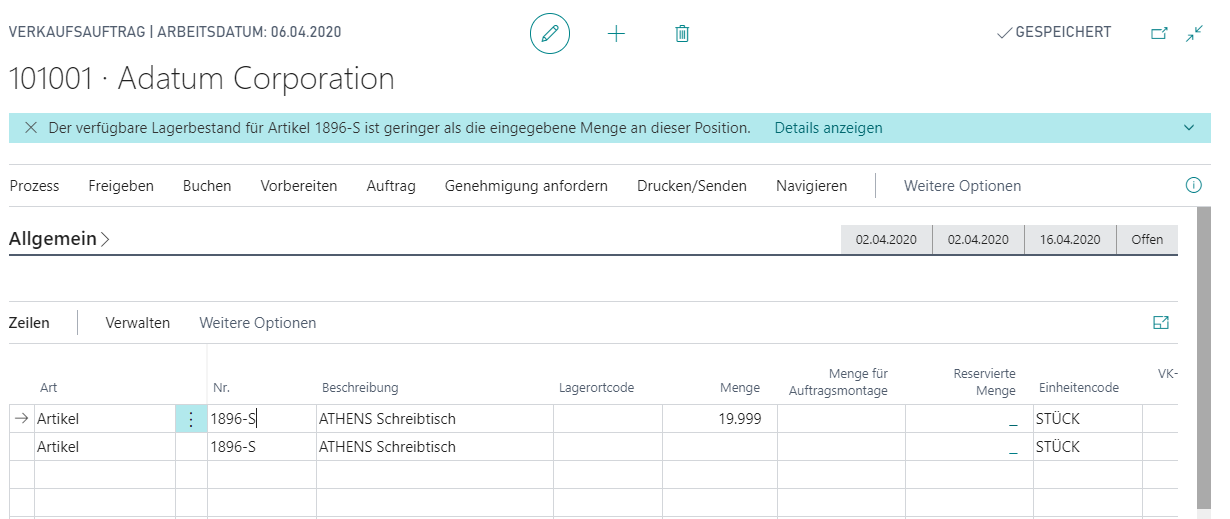Click second row ATHENS Schreibtisch description
1230x519 pixels.
pos(435,447)
